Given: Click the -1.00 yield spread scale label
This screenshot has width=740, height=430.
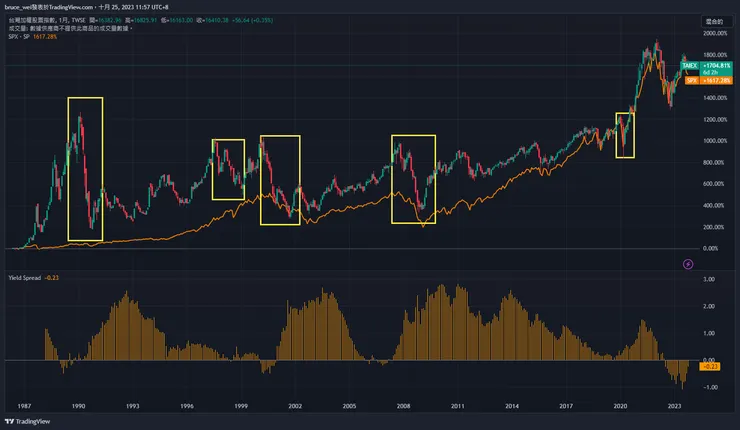Looking at the screenshot, I should tap(710, 387).
